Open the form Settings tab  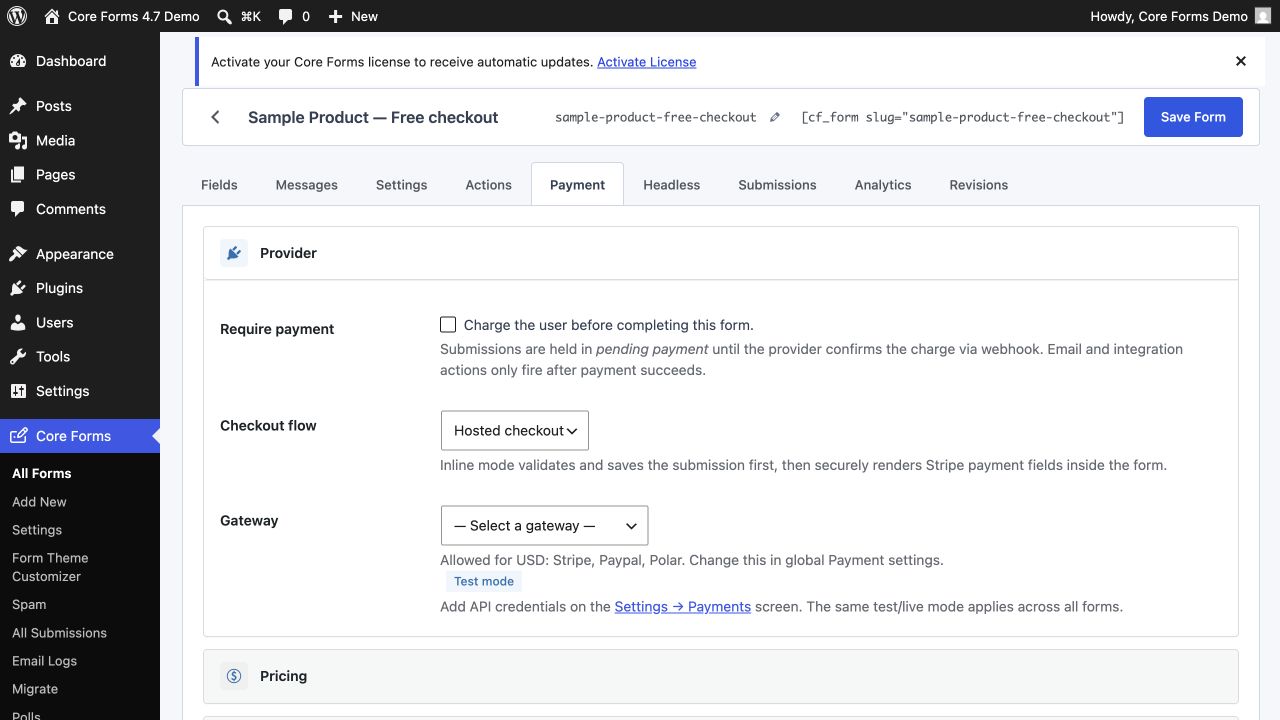coord(402,185)
